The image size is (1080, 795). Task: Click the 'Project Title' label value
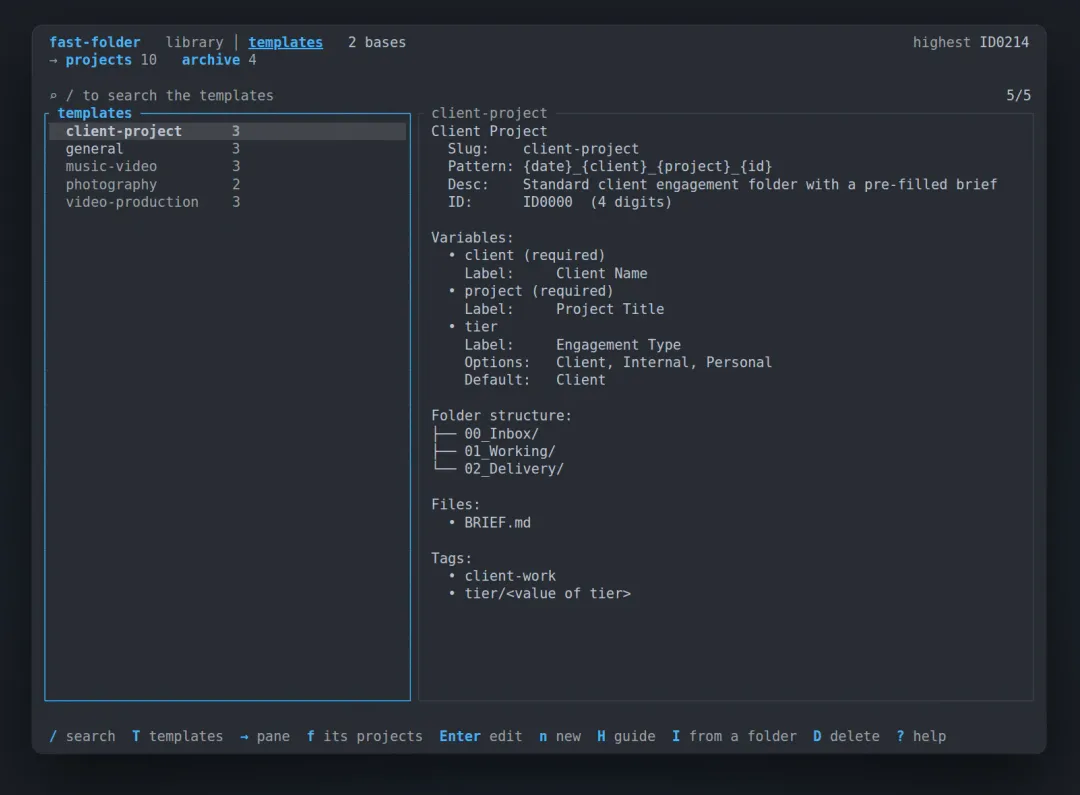click(x=610, y=309)
